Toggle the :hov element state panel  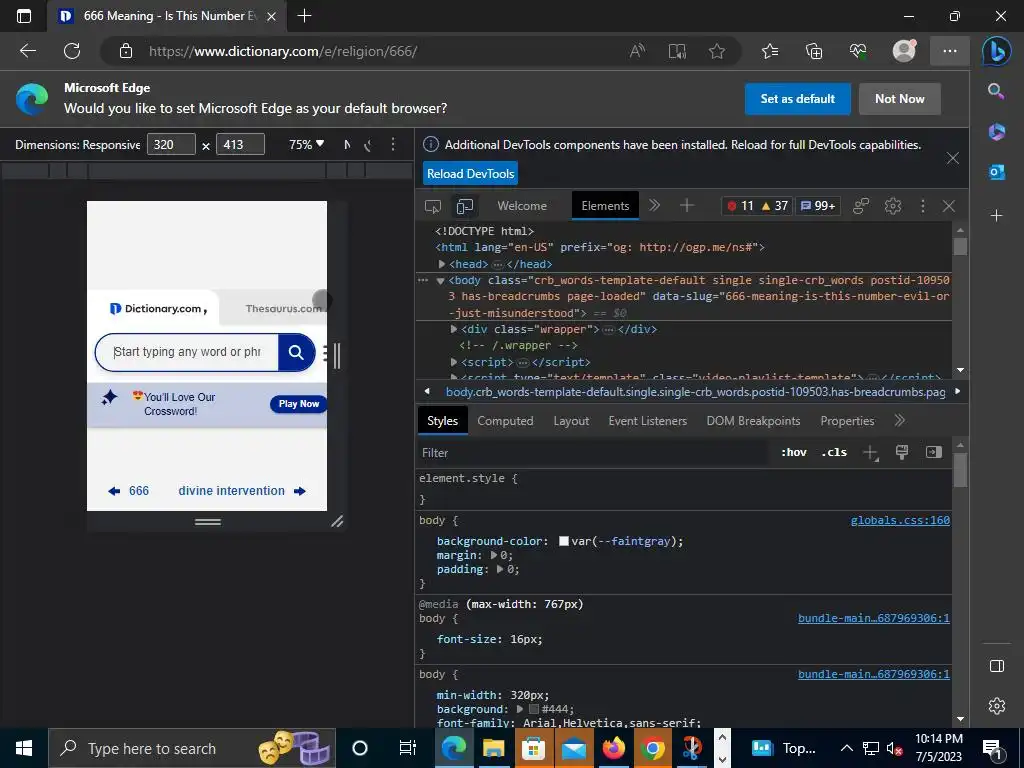793,452
